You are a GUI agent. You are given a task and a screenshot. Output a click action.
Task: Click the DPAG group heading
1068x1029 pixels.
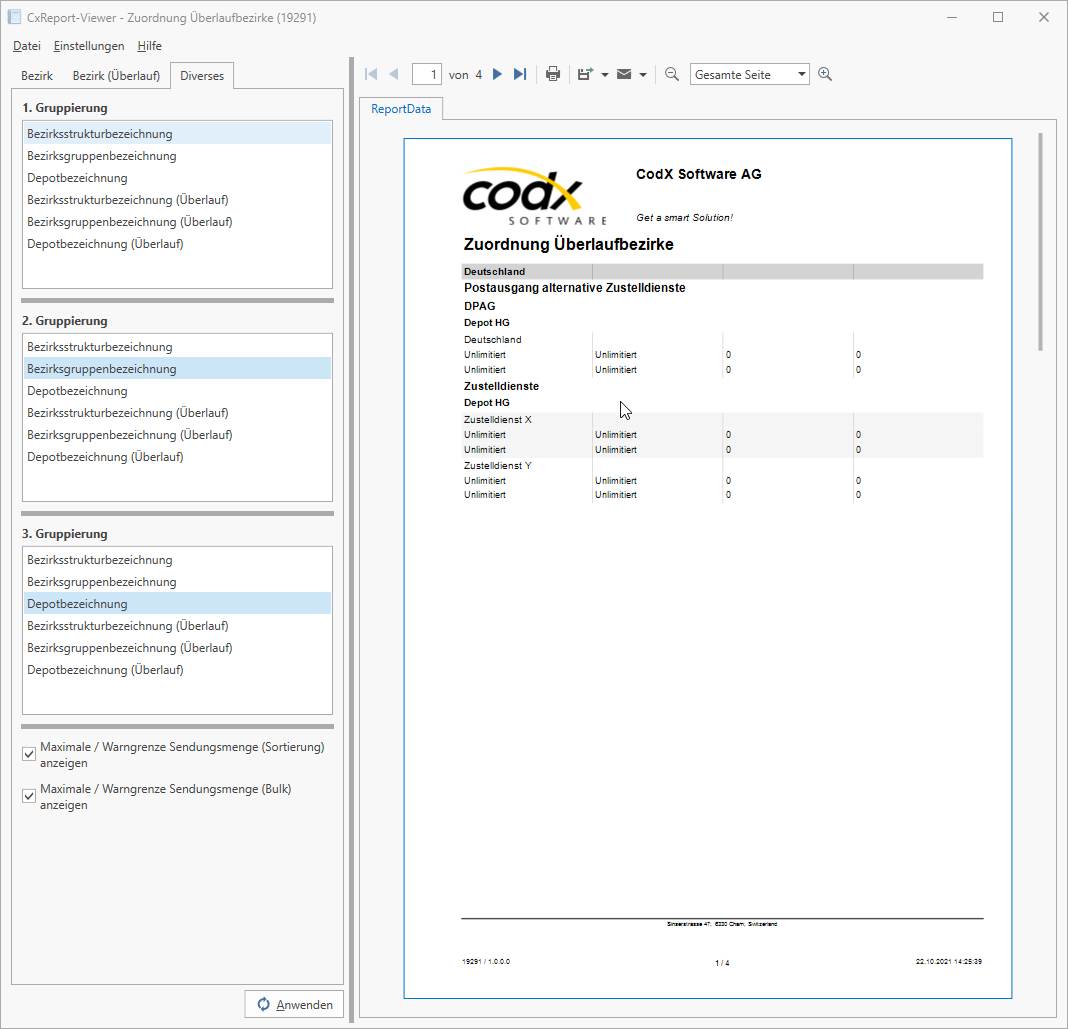[480, 306]
